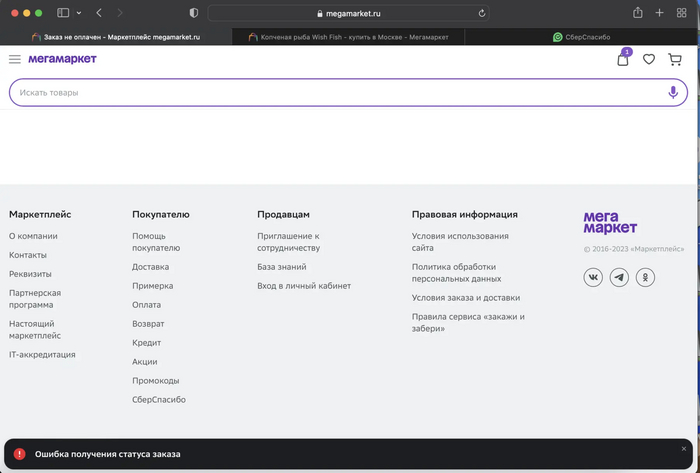
Task: Open the Промокоды link
Action: click(x=155, y=380)
